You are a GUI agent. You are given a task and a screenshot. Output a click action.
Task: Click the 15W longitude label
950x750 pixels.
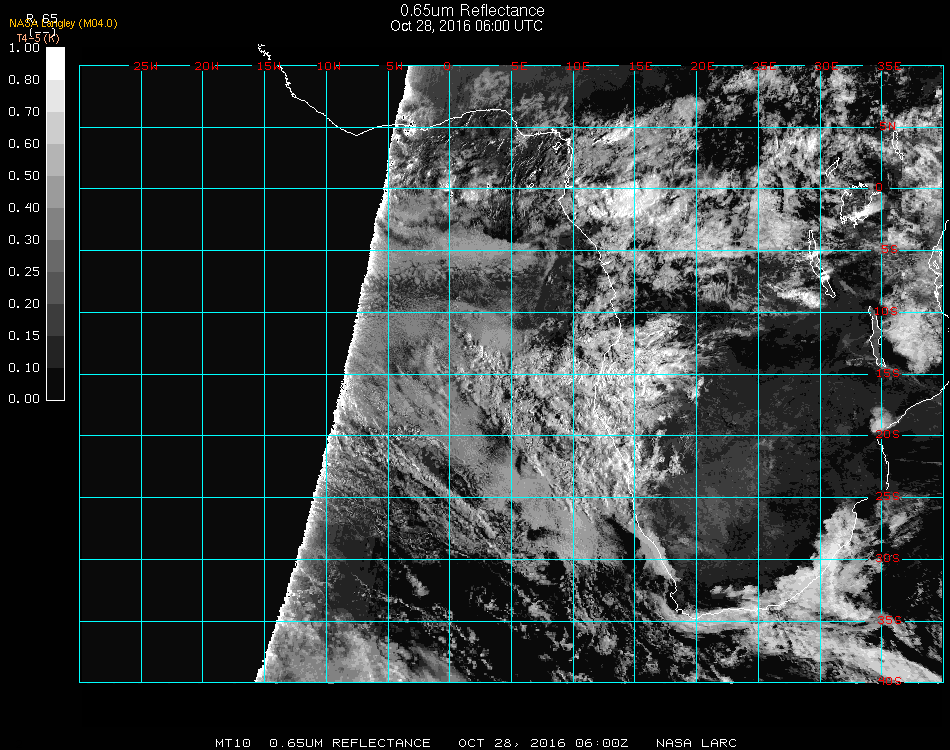[268, 66]
